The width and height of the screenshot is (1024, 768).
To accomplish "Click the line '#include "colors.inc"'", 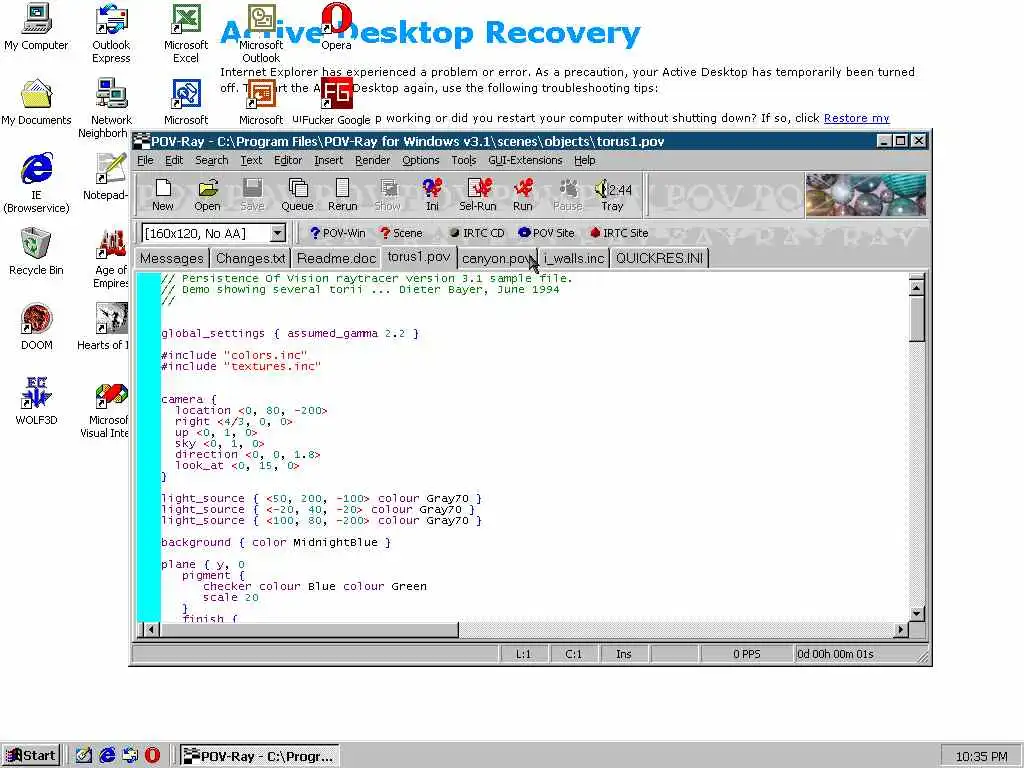I will point(234,355).
